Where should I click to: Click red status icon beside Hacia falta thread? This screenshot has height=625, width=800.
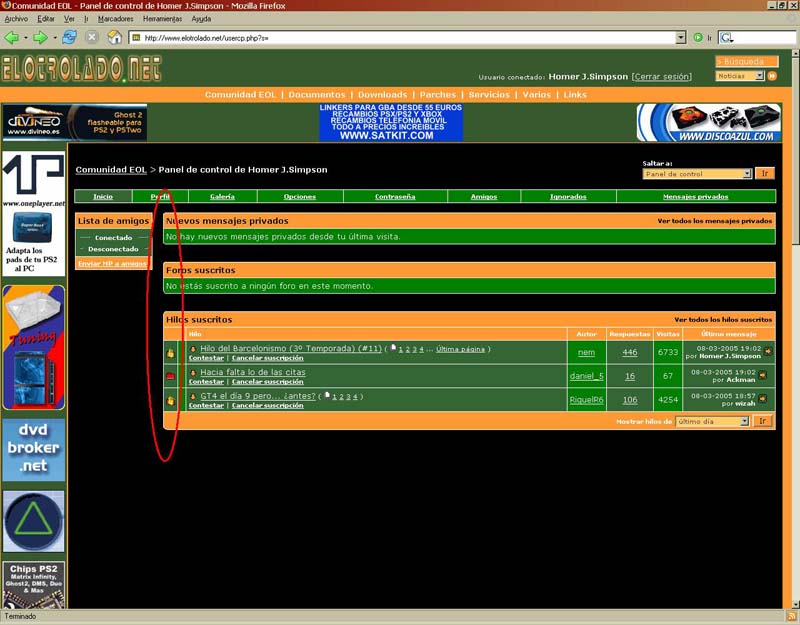pos(170,376)
